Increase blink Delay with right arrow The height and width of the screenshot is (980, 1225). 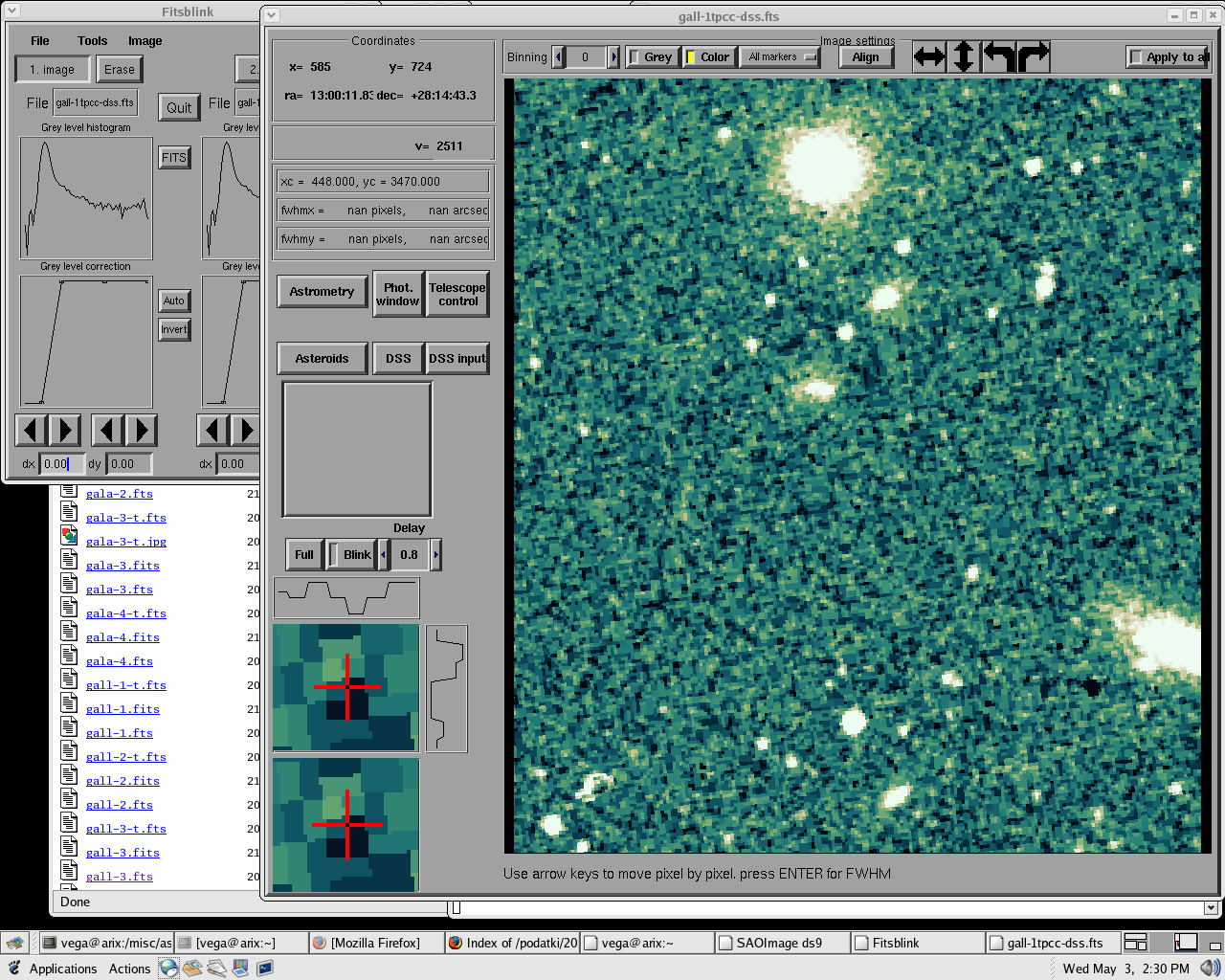click(436, 554)
